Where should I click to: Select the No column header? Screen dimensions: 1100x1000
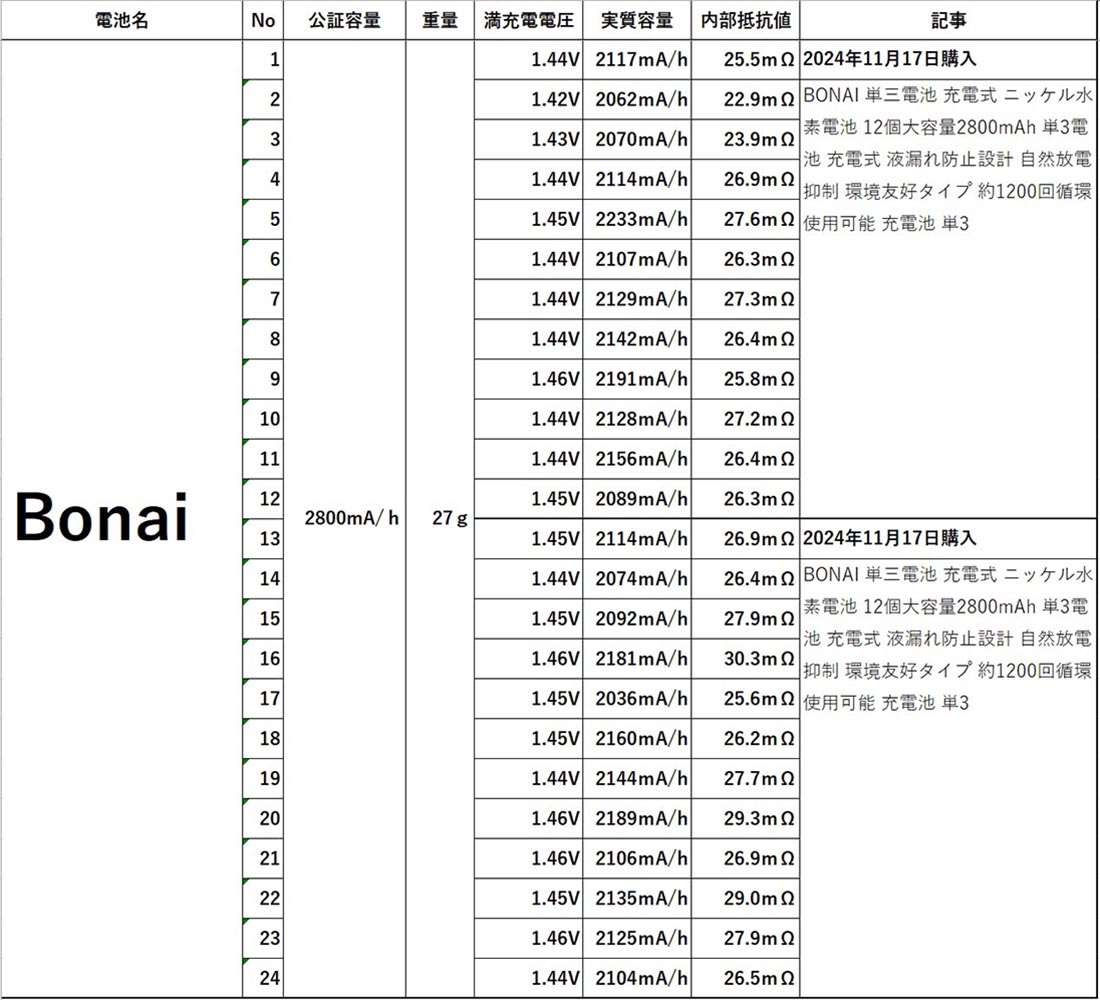263,20
